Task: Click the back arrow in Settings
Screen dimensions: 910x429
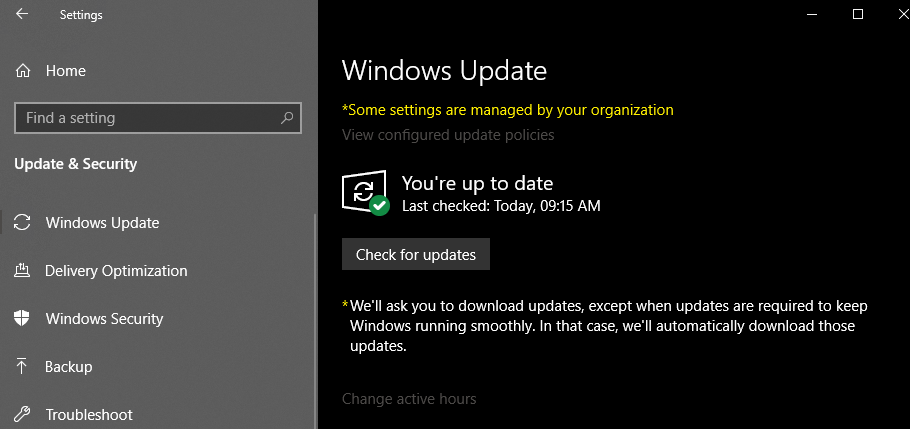Action: click(22, 15)
